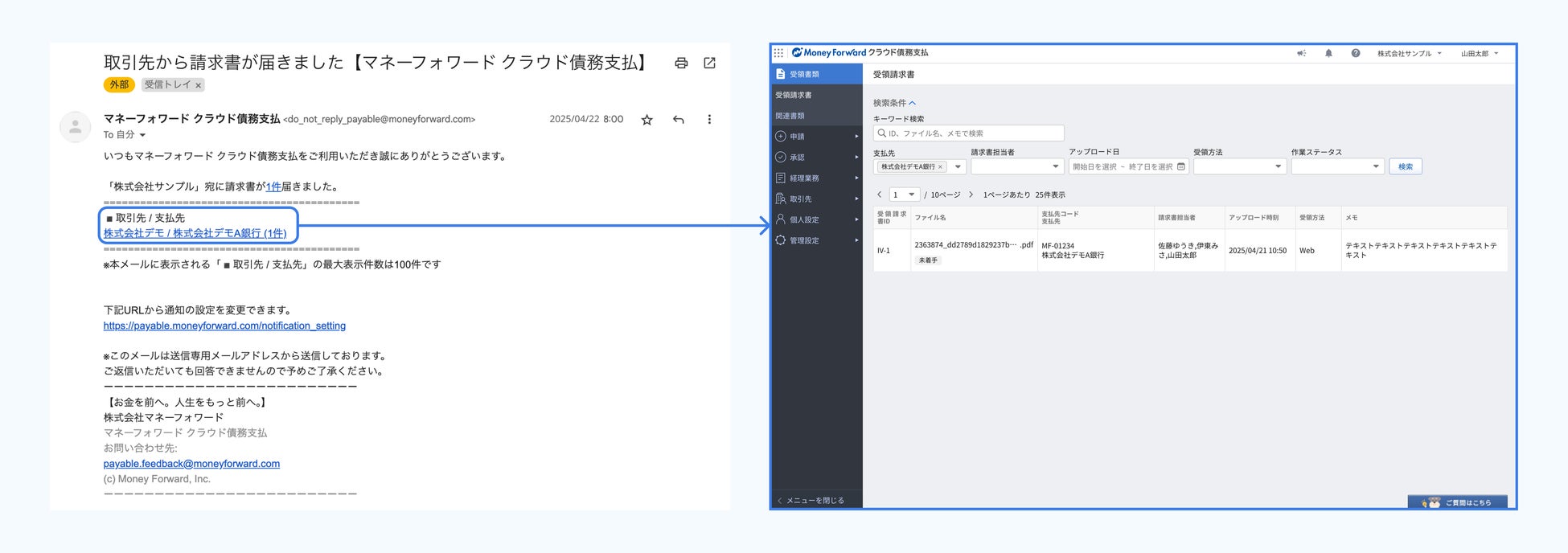
Task: Go to the previous page of results
Action: pos(880,195)
